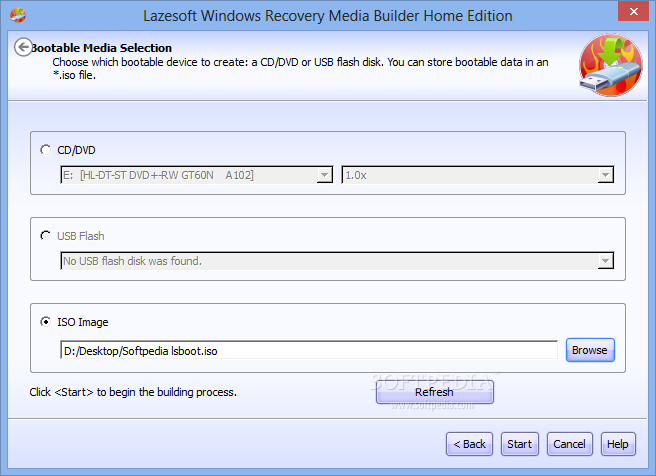Select the USB Flash radio button
Viewport: 656px width, 476px height.
pyautogui.click(x=46, y=235)
